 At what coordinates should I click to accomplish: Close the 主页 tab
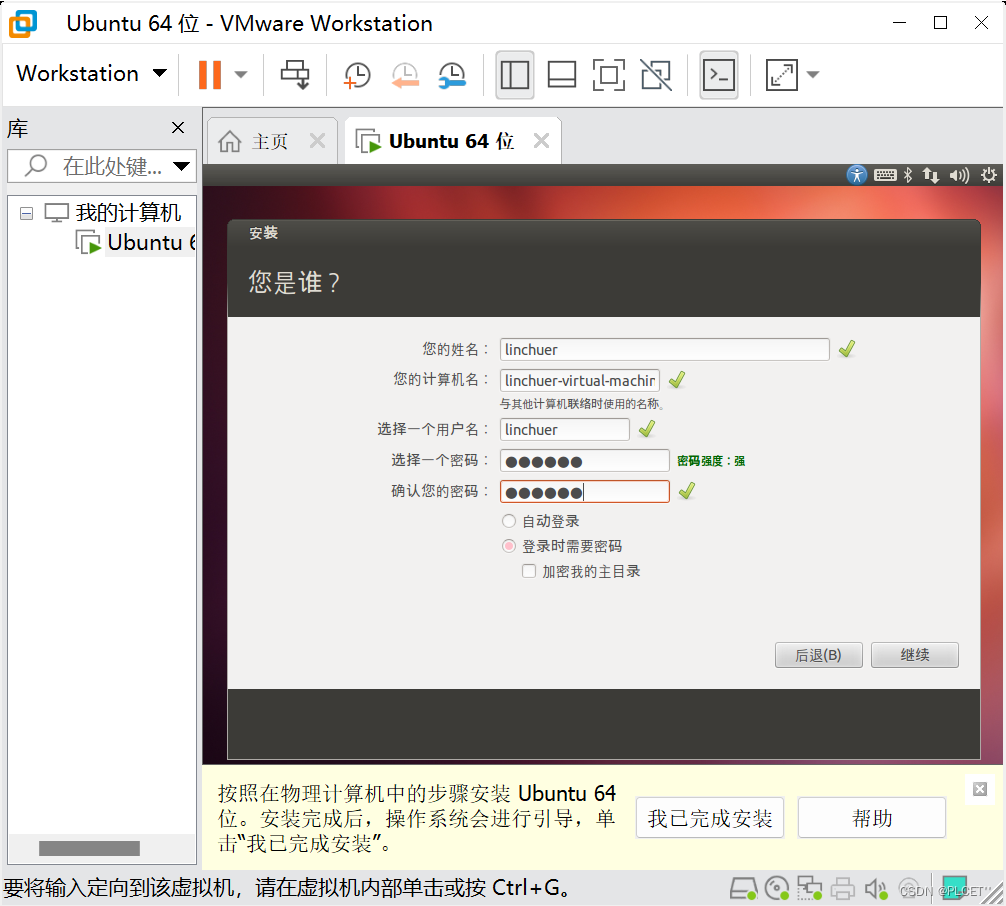click(318, 141)
